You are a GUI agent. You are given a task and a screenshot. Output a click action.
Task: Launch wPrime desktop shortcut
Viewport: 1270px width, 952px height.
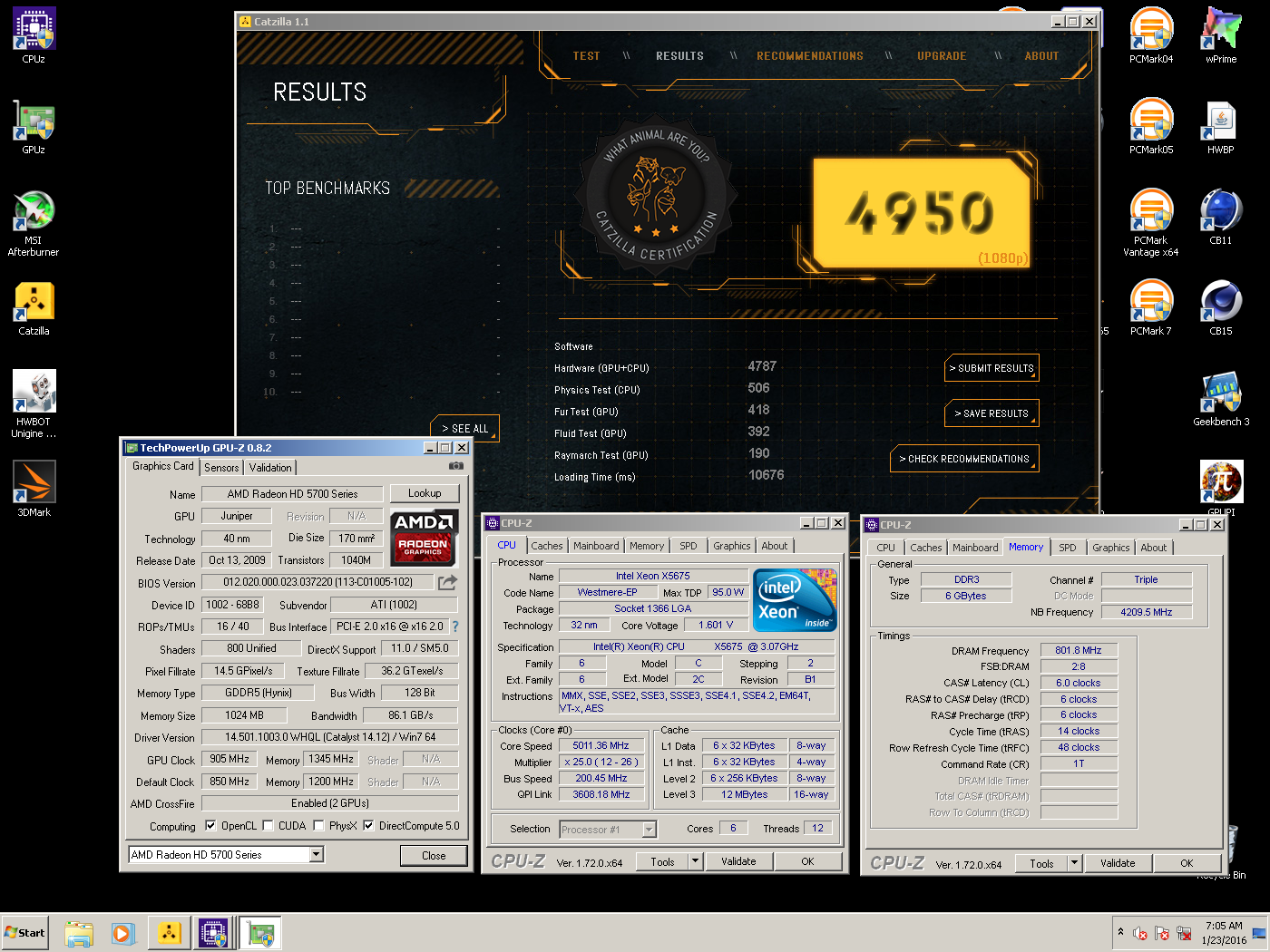coord(1221,35)
